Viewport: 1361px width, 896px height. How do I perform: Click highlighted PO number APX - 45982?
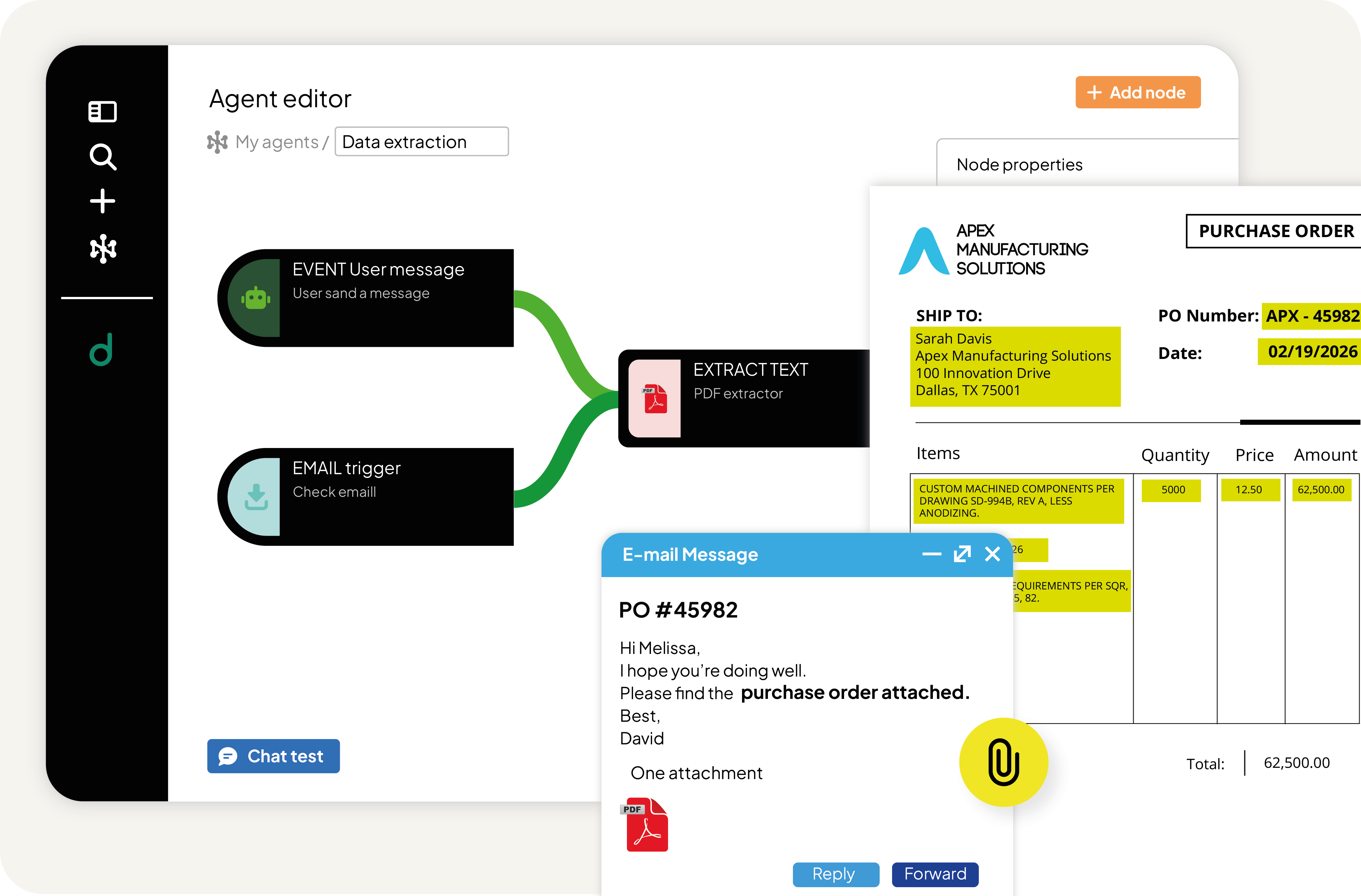(x=1311, y=316)
